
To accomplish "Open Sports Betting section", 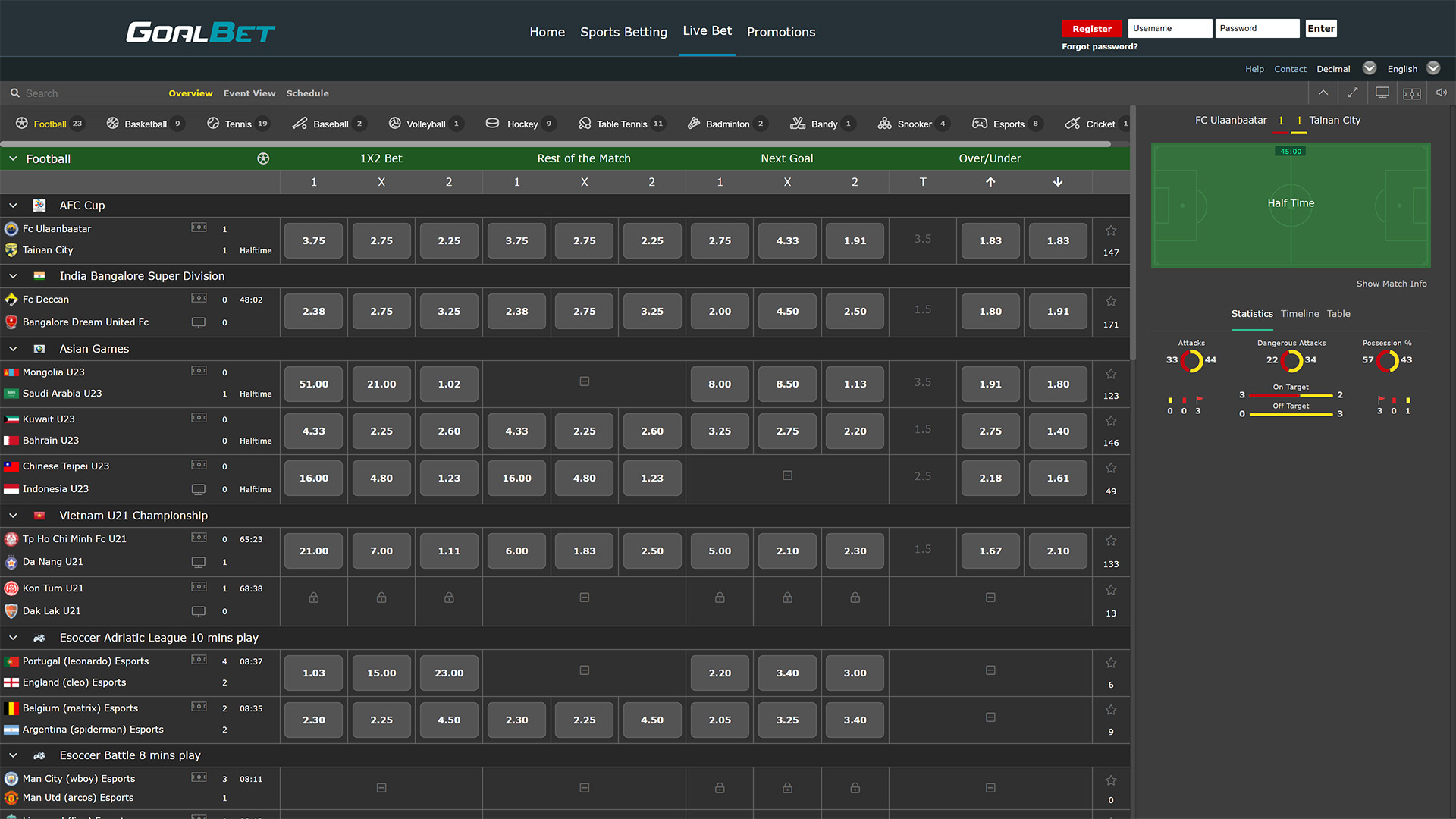I will pos(623,32).
